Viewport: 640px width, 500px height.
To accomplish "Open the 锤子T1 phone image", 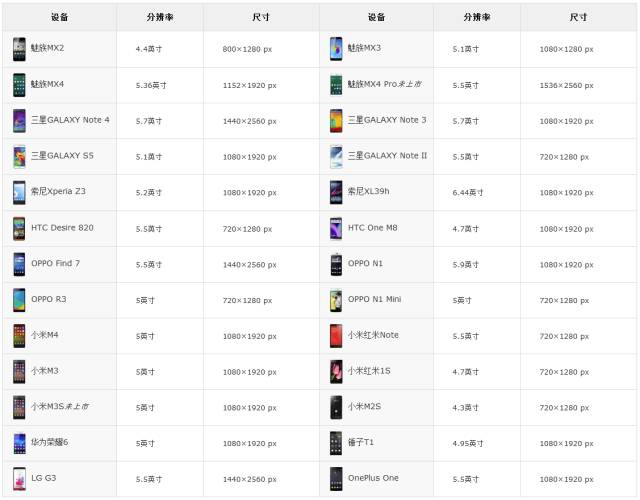I will 336,443.
